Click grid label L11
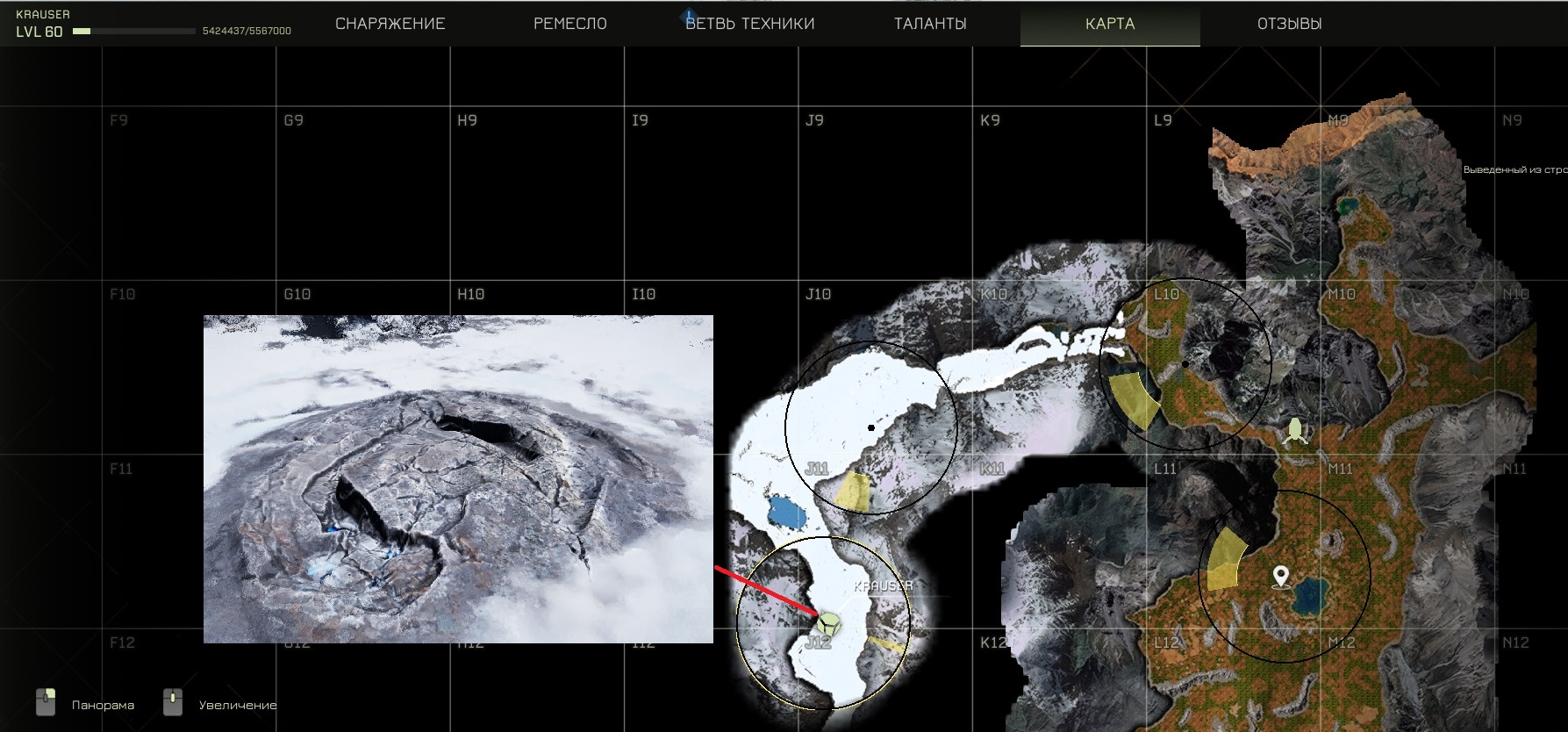1568x732 pixels. [x=1164, y=469]
